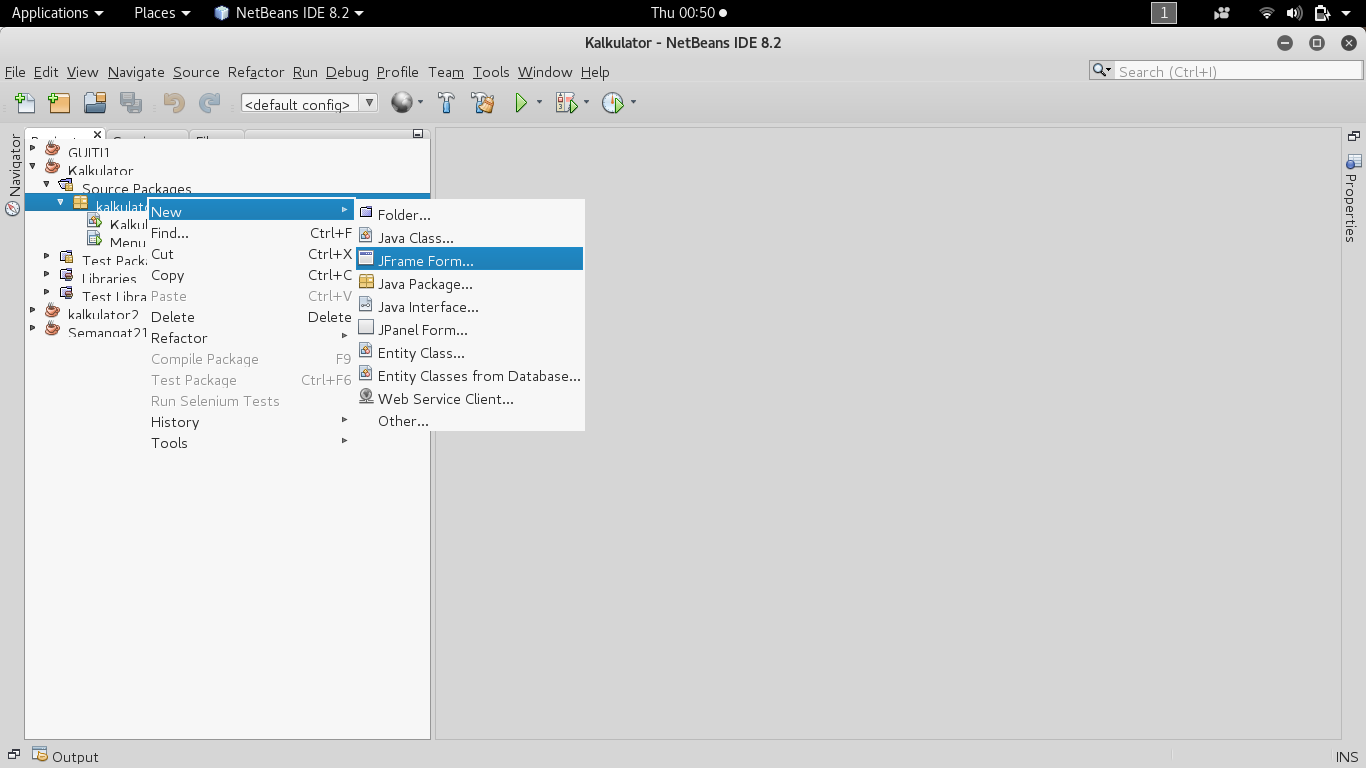1366x768 pixels.
Task: Click the Debug Project toolbar icon
Action: [566, 102]
